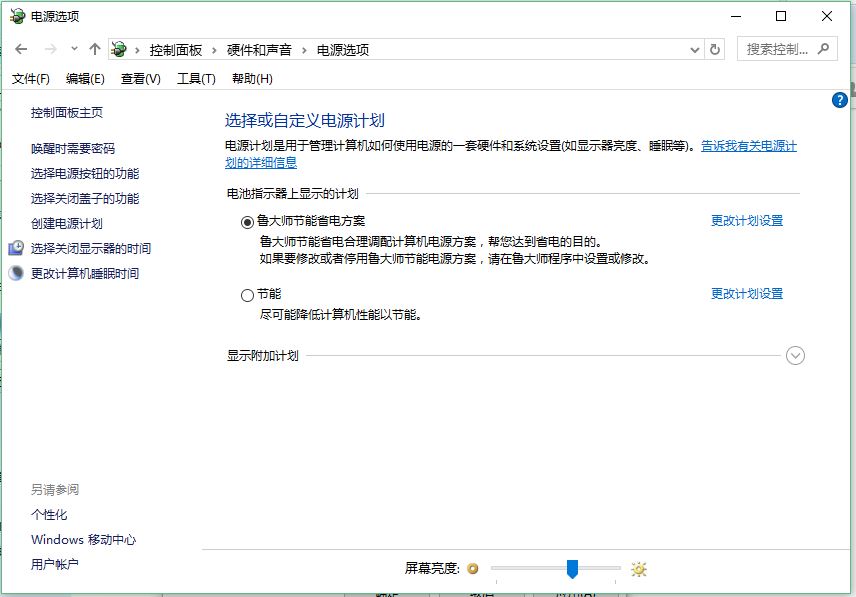Click 更改计划设置 for 节能 plan
Viewport: 856px width, 597px height.
click(x=747, y=294)
